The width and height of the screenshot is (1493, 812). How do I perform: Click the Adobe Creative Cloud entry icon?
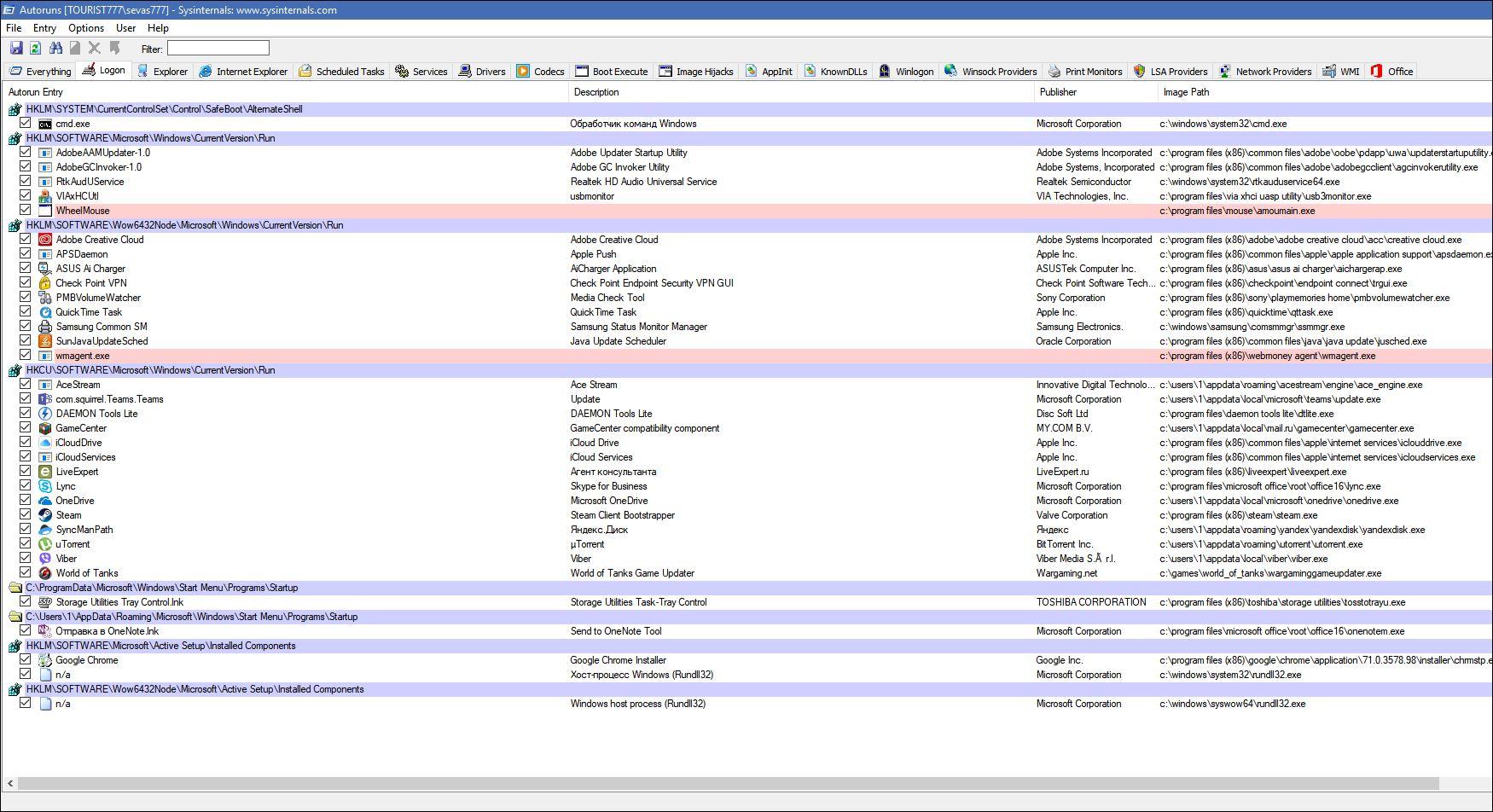[x=45, y=240]
